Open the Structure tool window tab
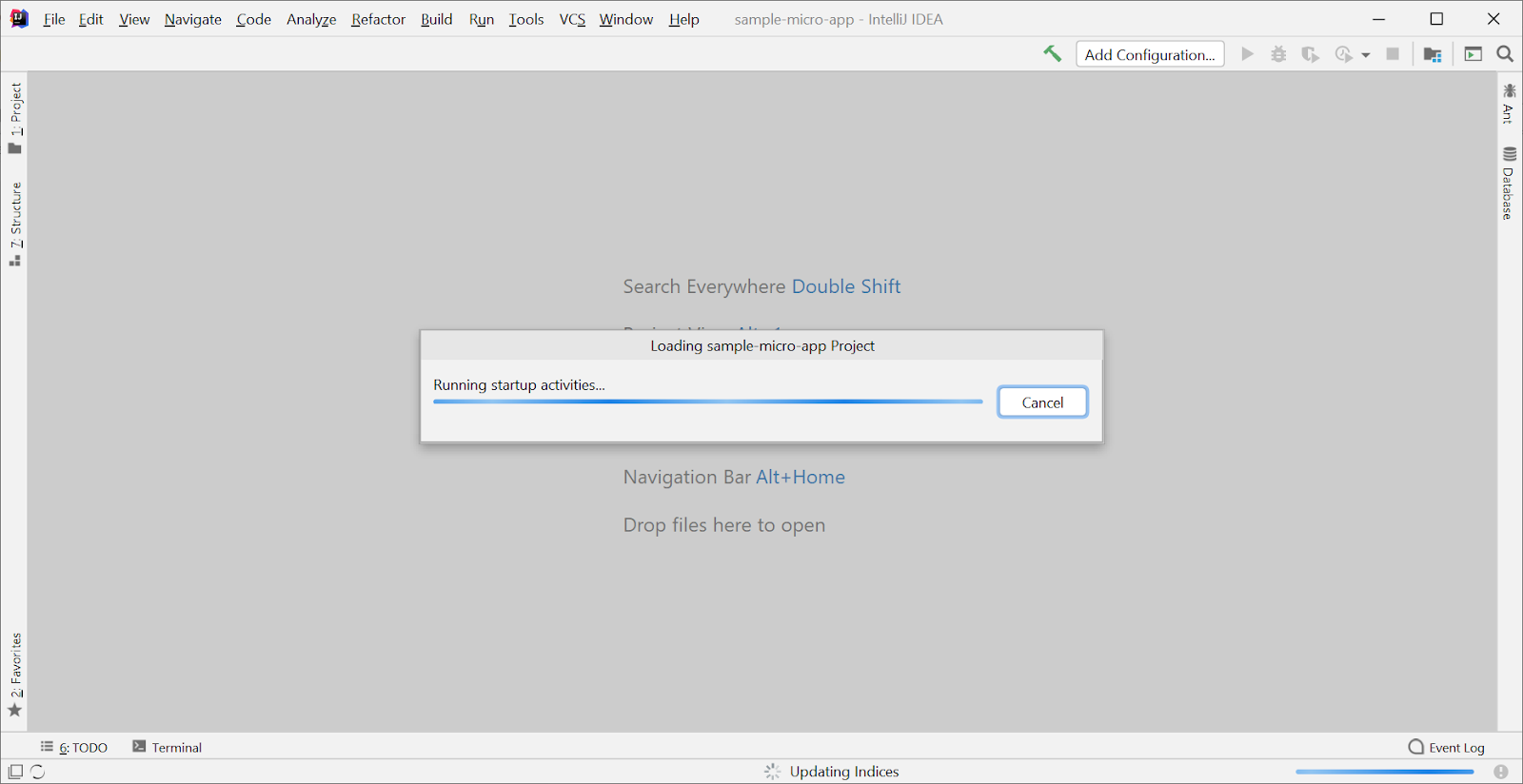 coord(15,225)
